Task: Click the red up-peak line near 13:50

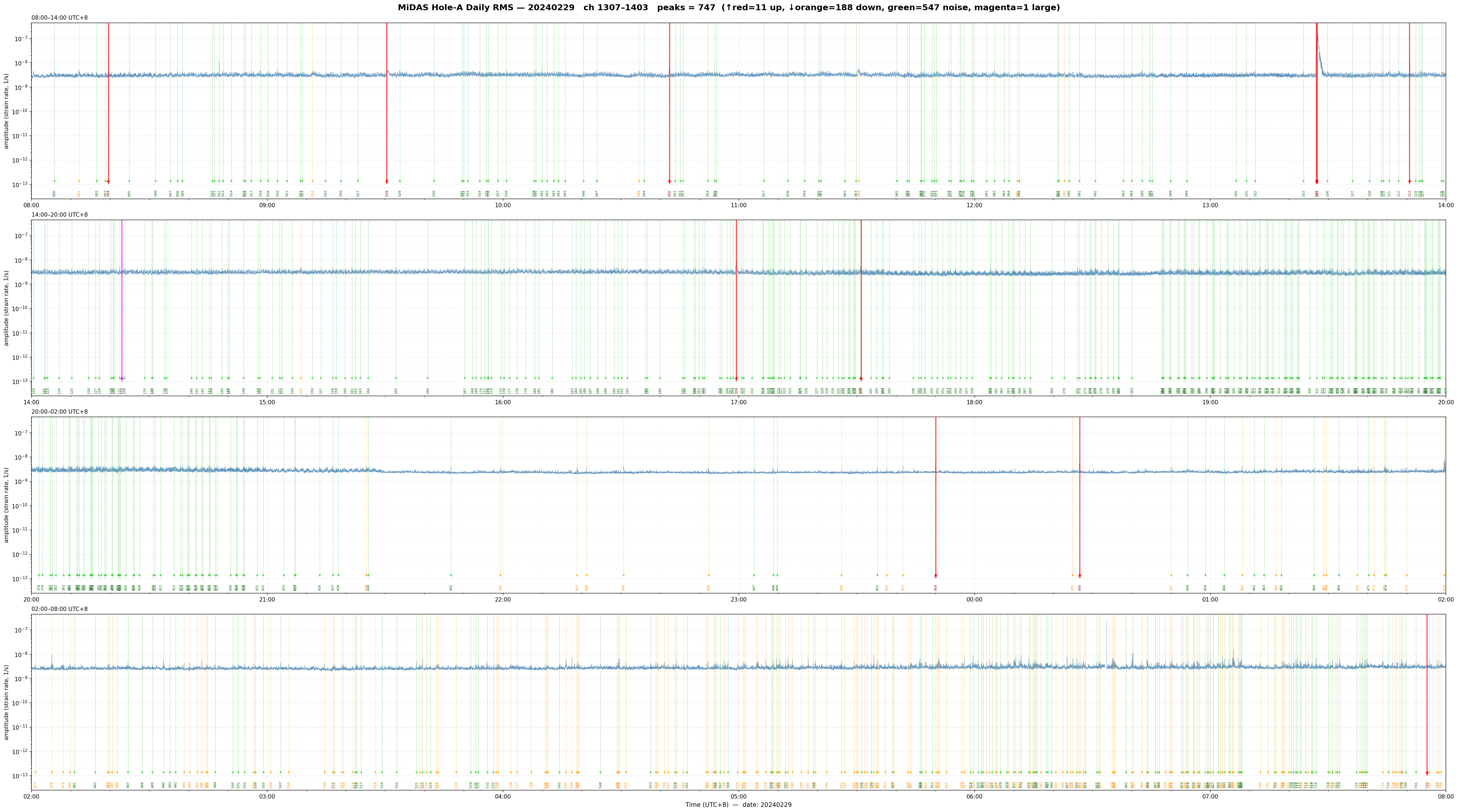Action: tap(1409, 103)
